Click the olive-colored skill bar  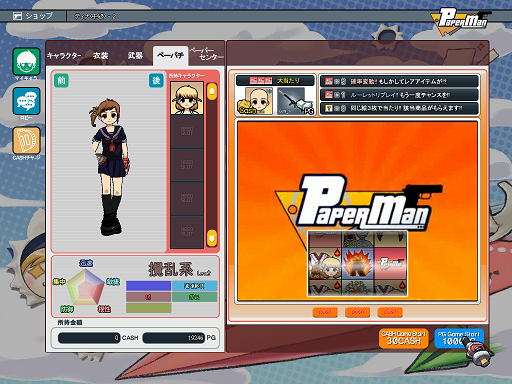[149, 308]
